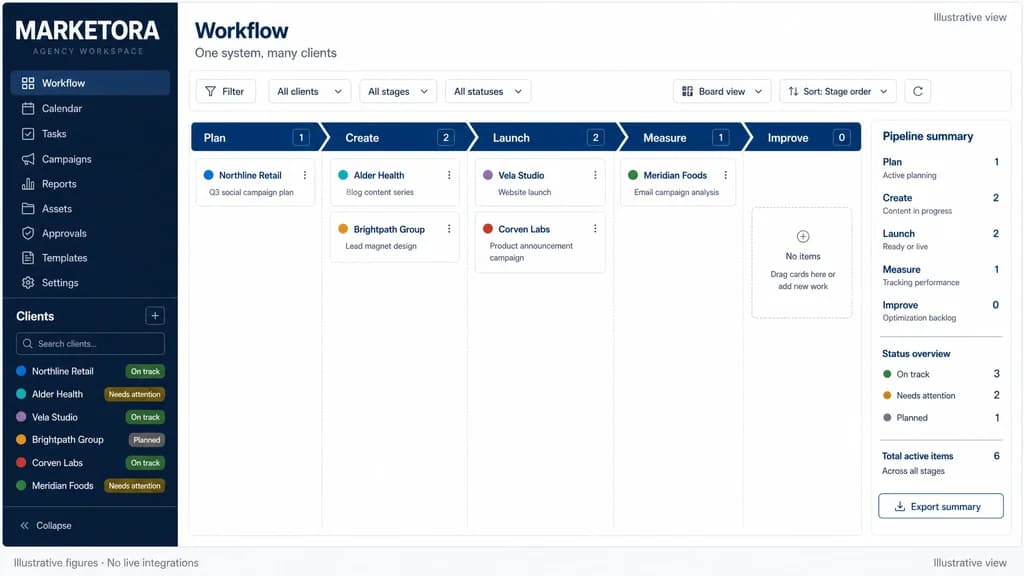
Task: Click the Create row in Pipeline summary
Action: pos(940,204)
